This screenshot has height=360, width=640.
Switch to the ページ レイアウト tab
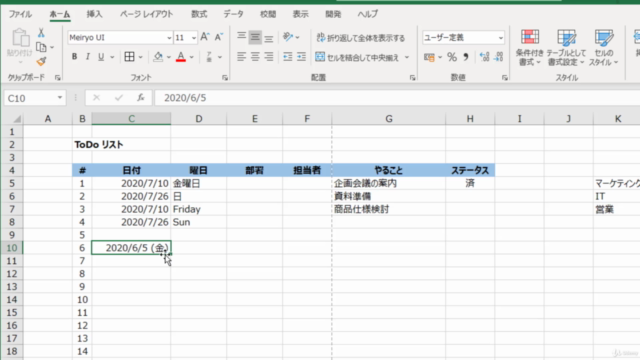(147, 14)
